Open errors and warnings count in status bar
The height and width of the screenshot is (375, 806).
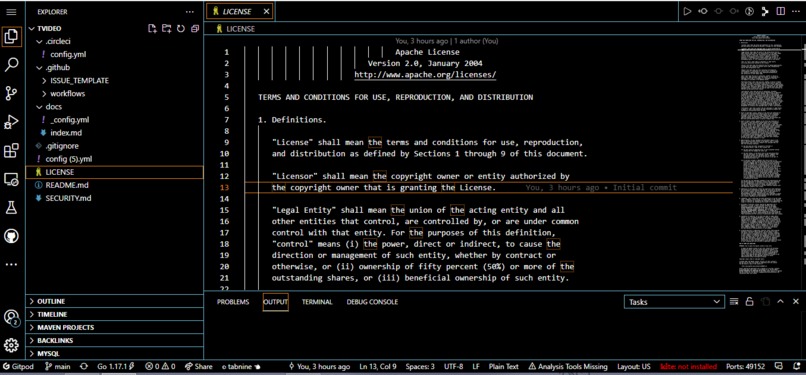point(160,367)
